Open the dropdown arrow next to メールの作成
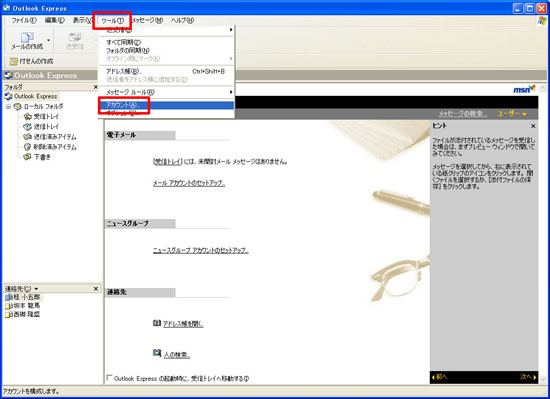 (48, 40)
